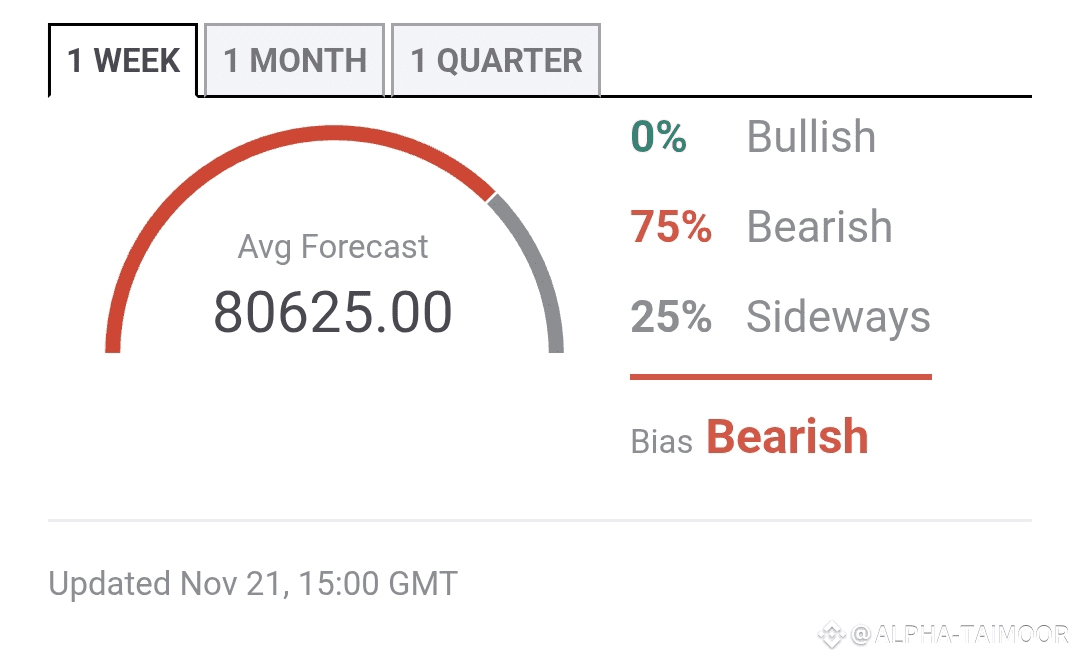Click the green 0% bullish percentage
Image resolution: width=1076 pixels, height=660 pixels.
659,137
